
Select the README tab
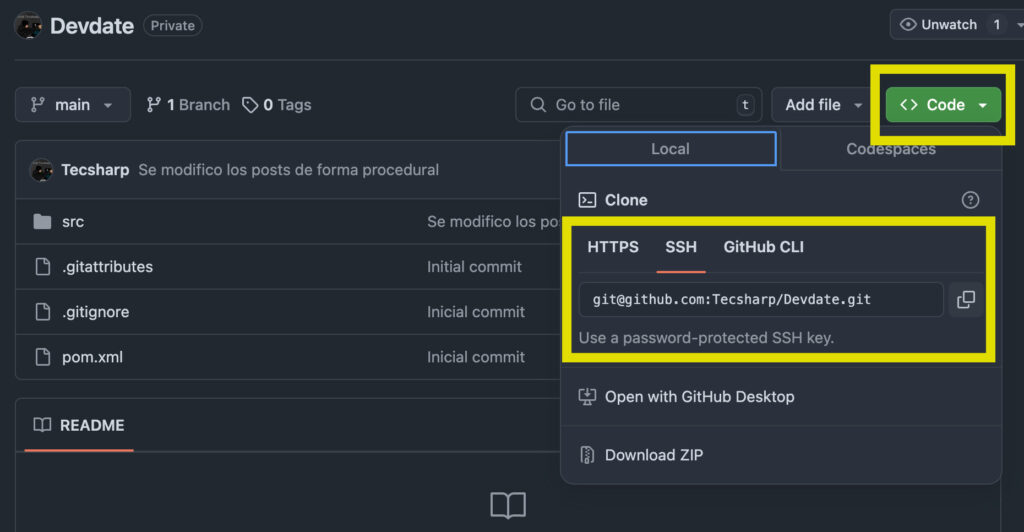click(79, 425)
